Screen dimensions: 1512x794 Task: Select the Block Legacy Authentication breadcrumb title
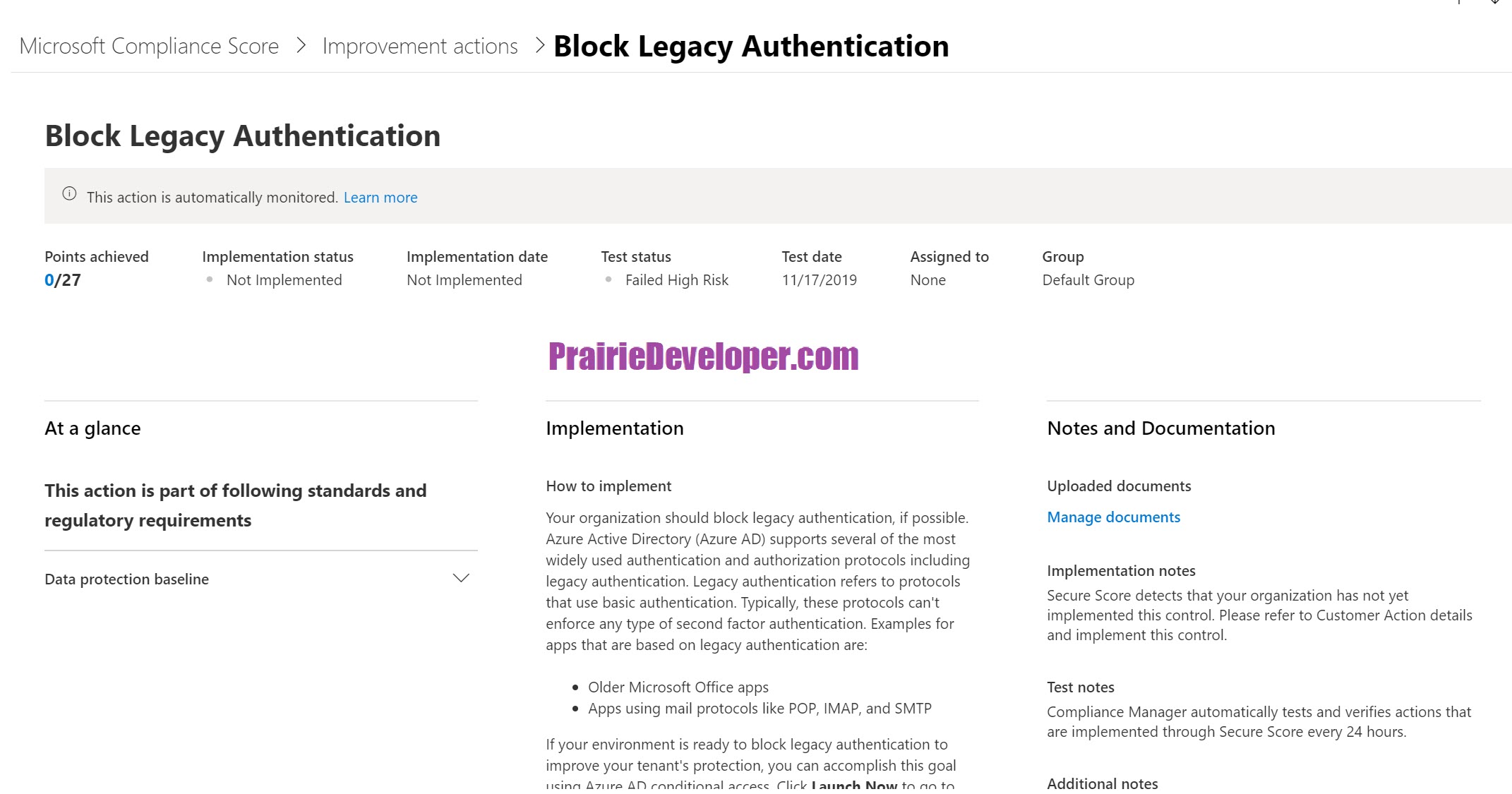click(751, 47)
